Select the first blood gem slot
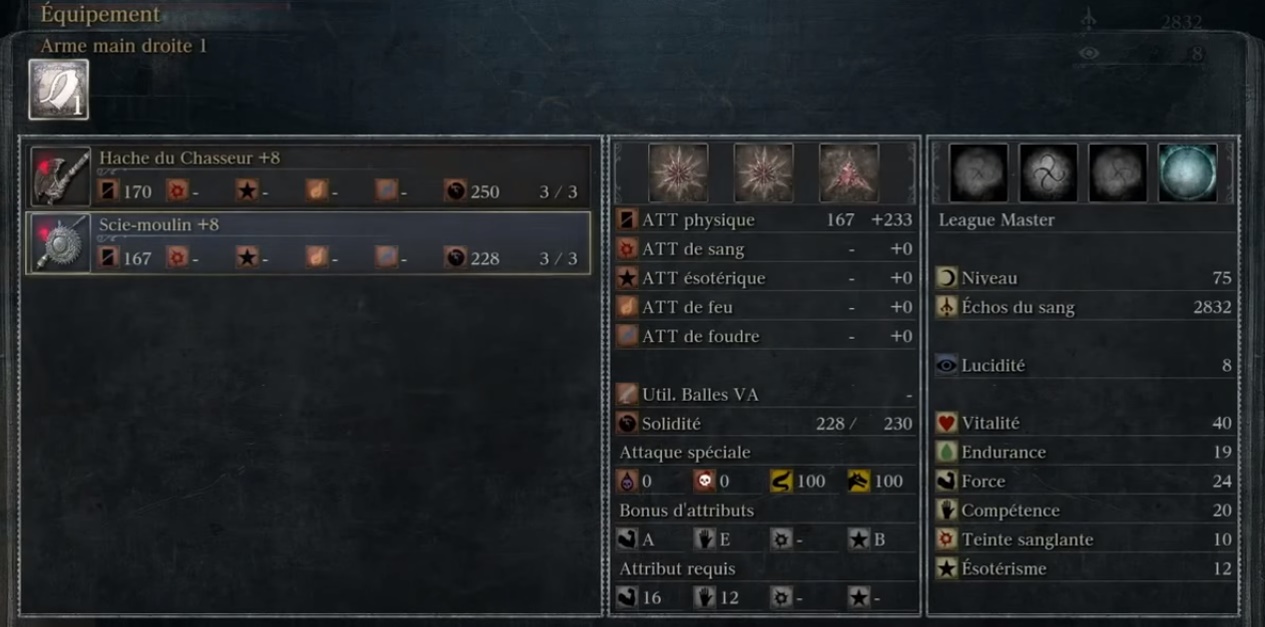 678,173
